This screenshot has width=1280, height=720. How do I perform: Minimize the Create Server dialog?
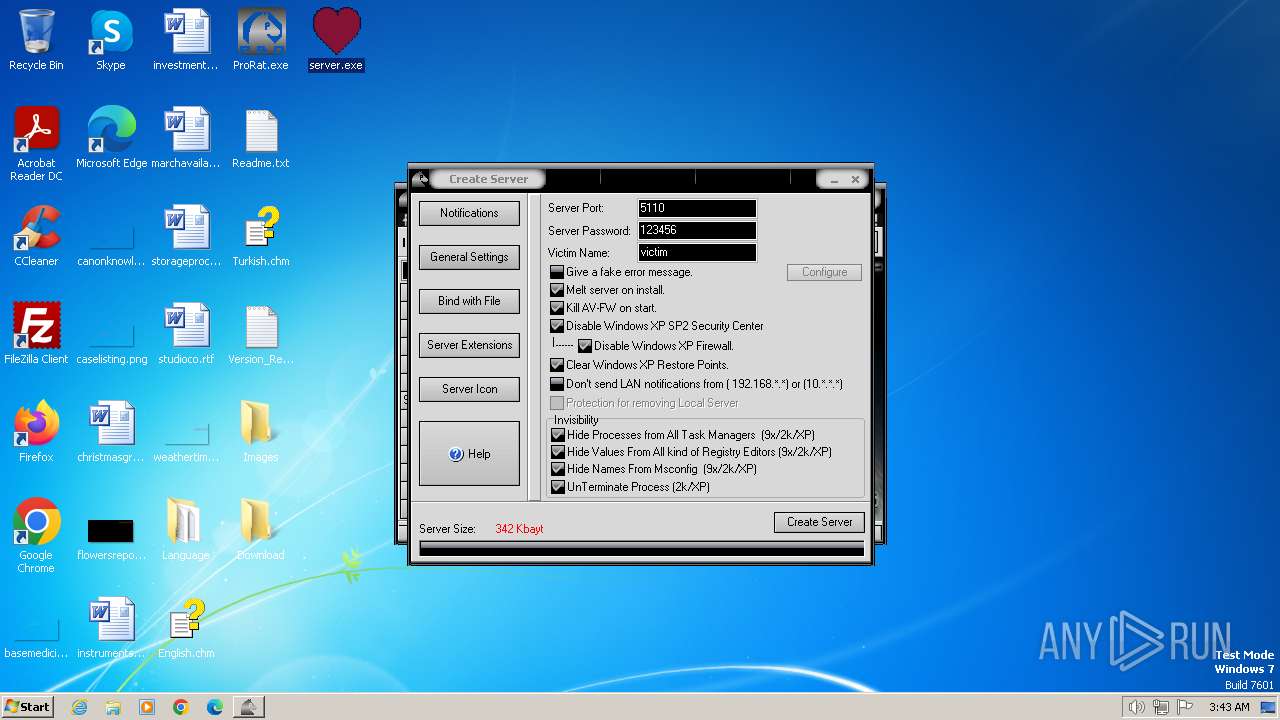[835, 179]
